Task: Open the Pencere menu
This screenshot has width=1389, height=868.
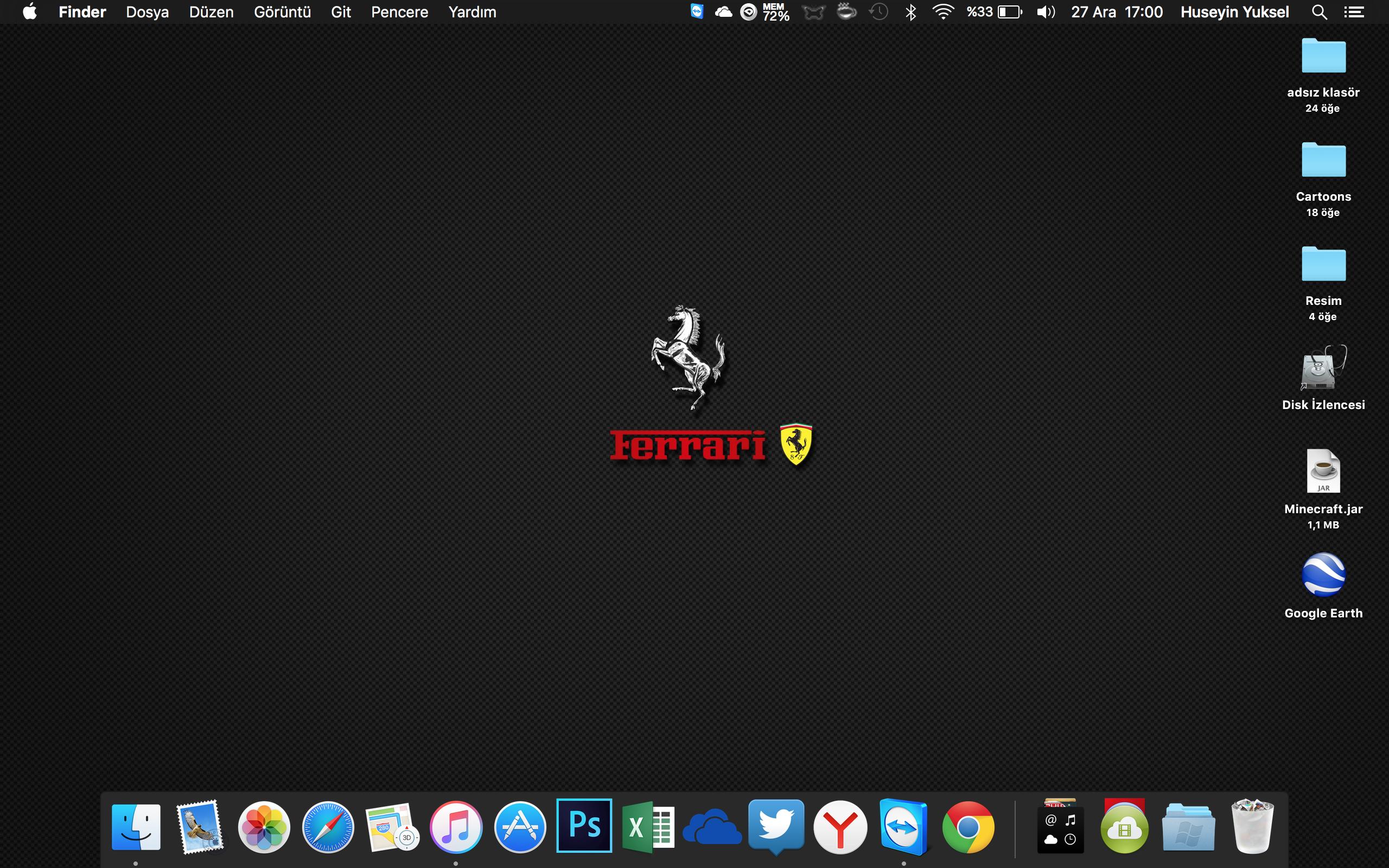Action: 399,12
